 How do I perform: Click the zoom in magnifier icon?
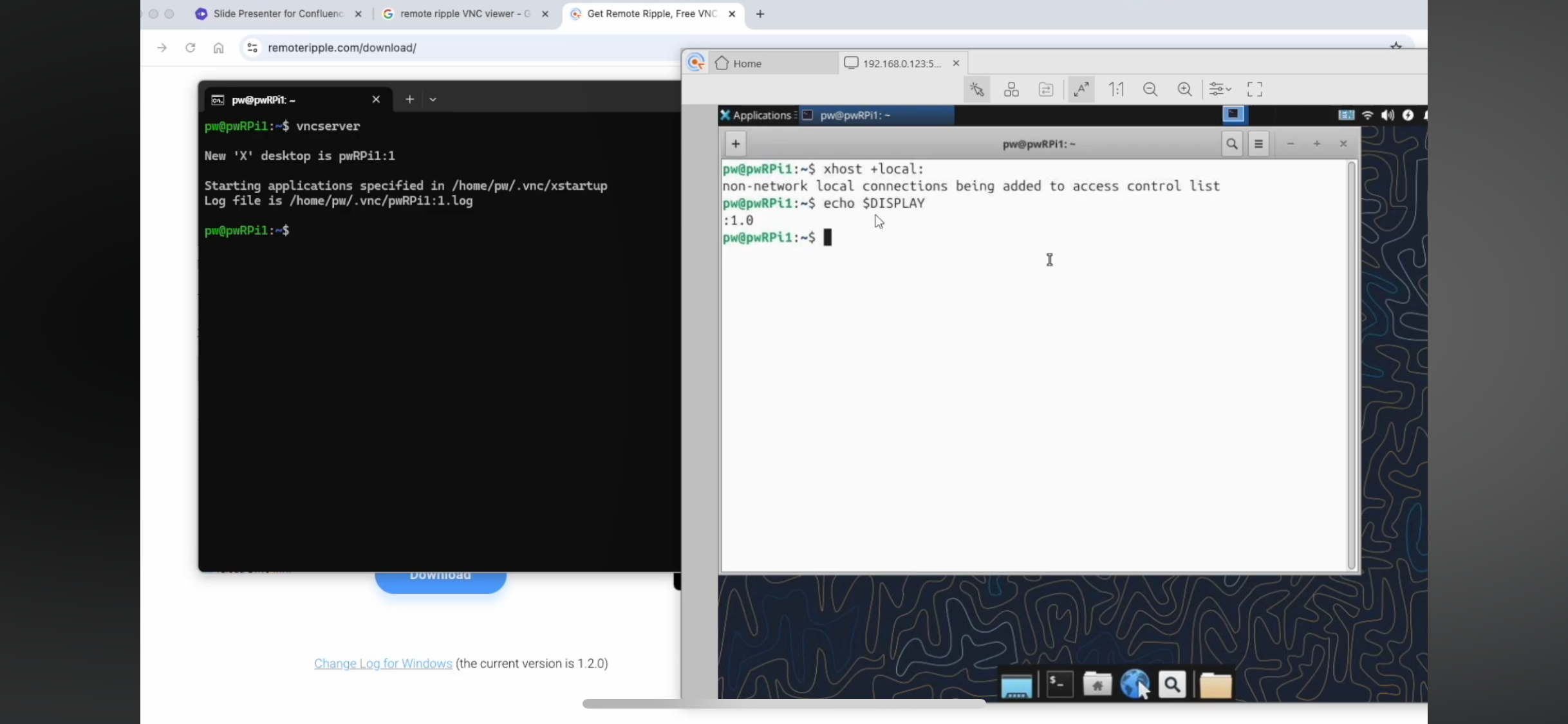[x=1184, y=89]
